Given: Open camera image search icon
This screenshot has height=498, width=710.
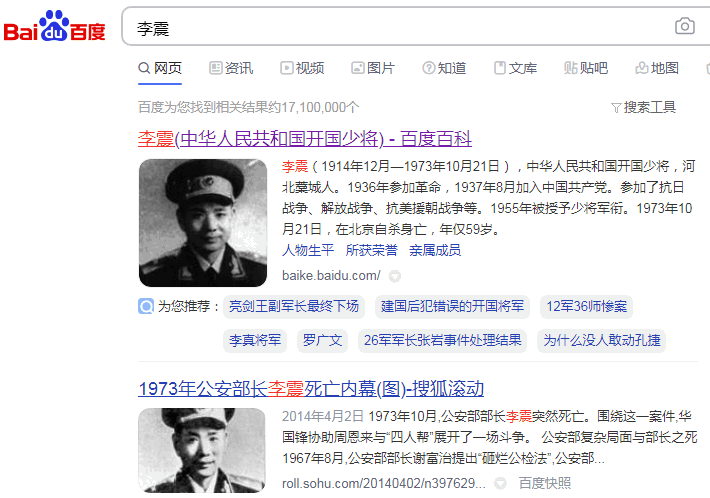Looking at the screenshot, I should (684, 26).
